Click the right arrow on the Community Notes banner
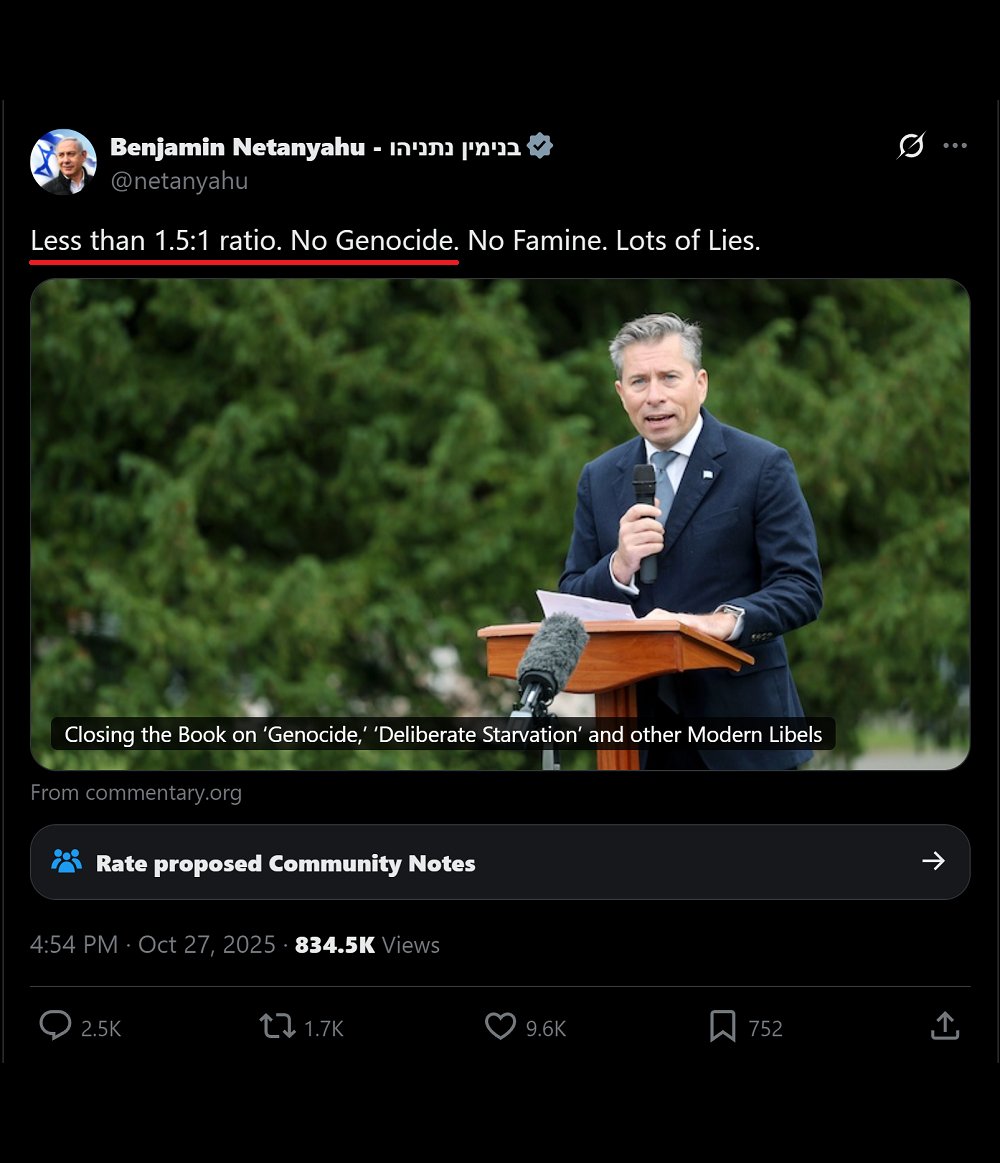 [x=933, y=860]
